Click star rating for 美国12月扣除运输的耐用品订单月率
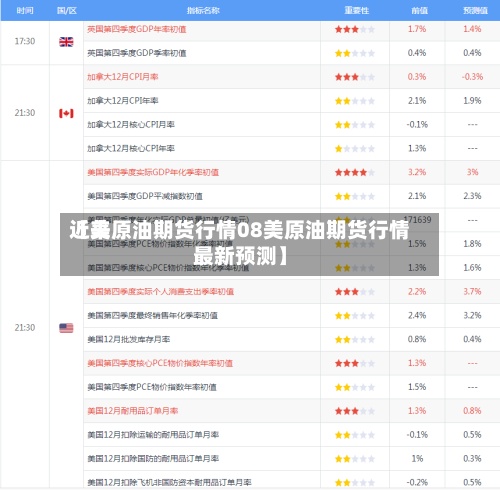Screen dimensions: 500x490 pyautogui.click(x=355, y=435)
